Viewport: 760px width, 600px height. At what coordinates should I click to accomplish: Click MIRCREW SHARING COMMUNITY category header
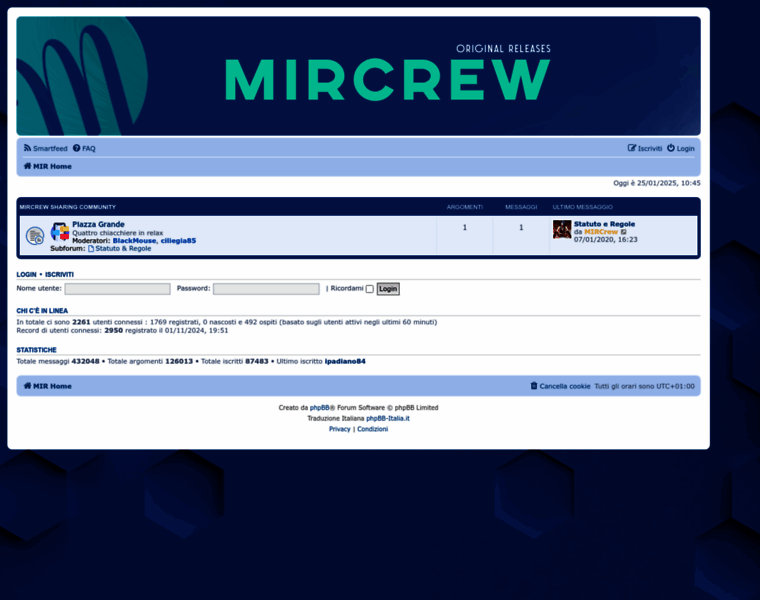(68, 207)
